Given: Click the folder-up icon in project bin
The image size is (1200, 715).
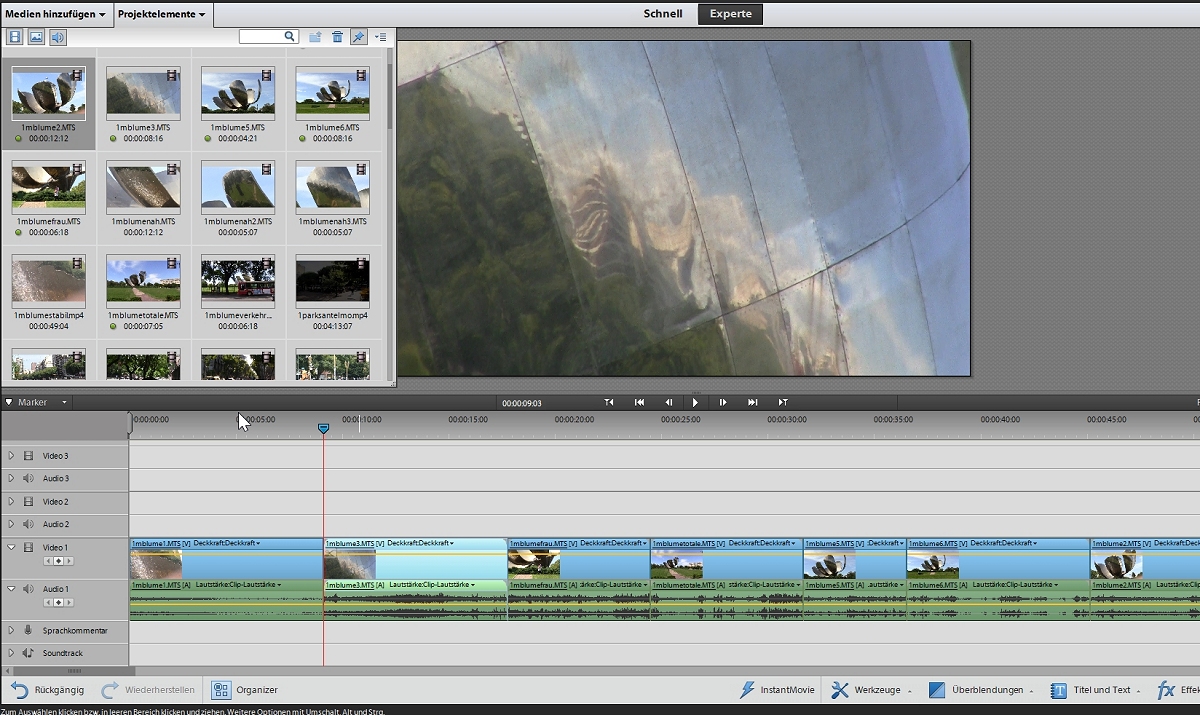Looking at the screenshot, I should coord(315,37).
